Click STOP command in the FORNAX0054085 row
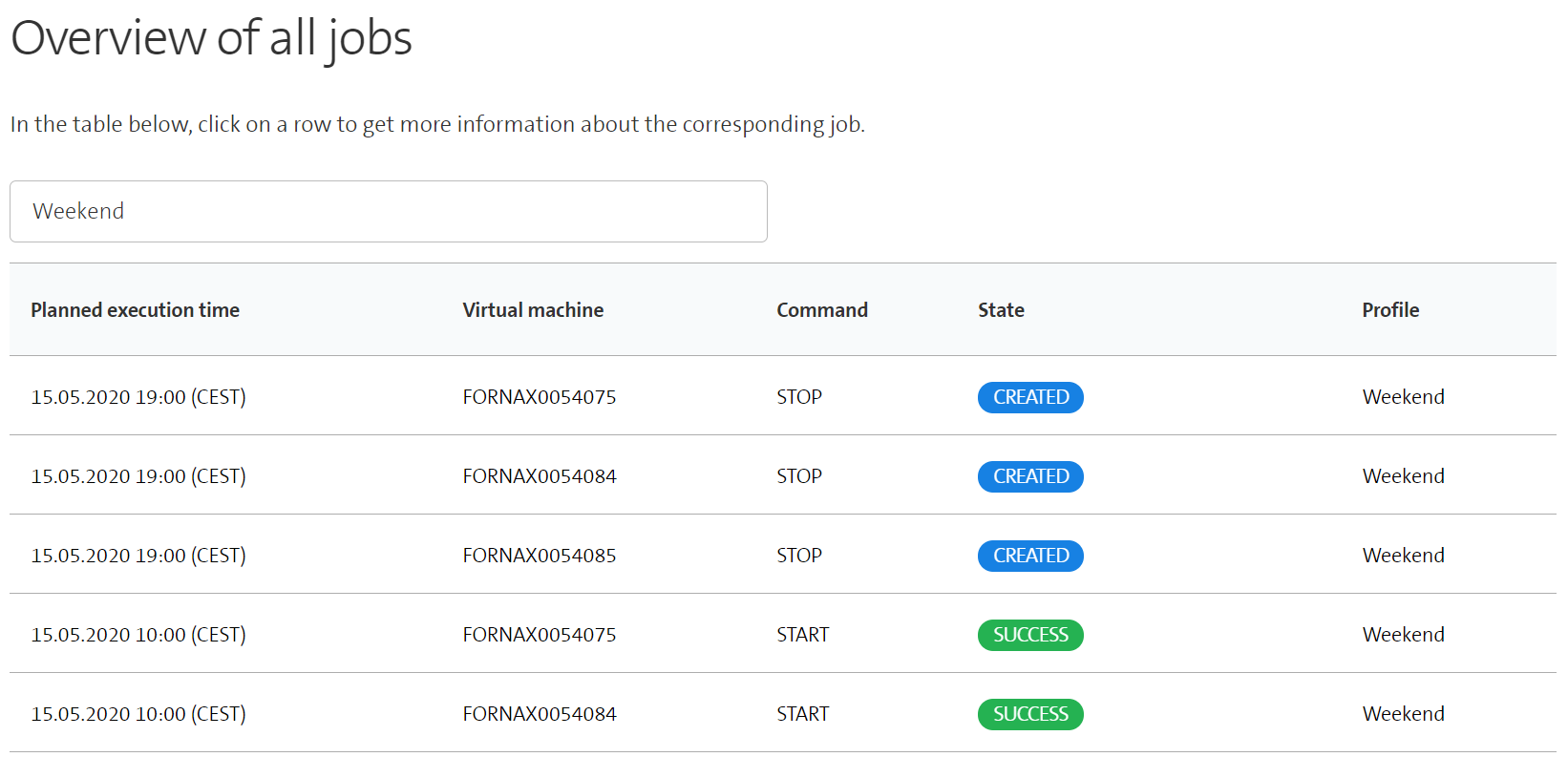Image resolution: width=1568 pixels, height=757 pixels. 799,556
